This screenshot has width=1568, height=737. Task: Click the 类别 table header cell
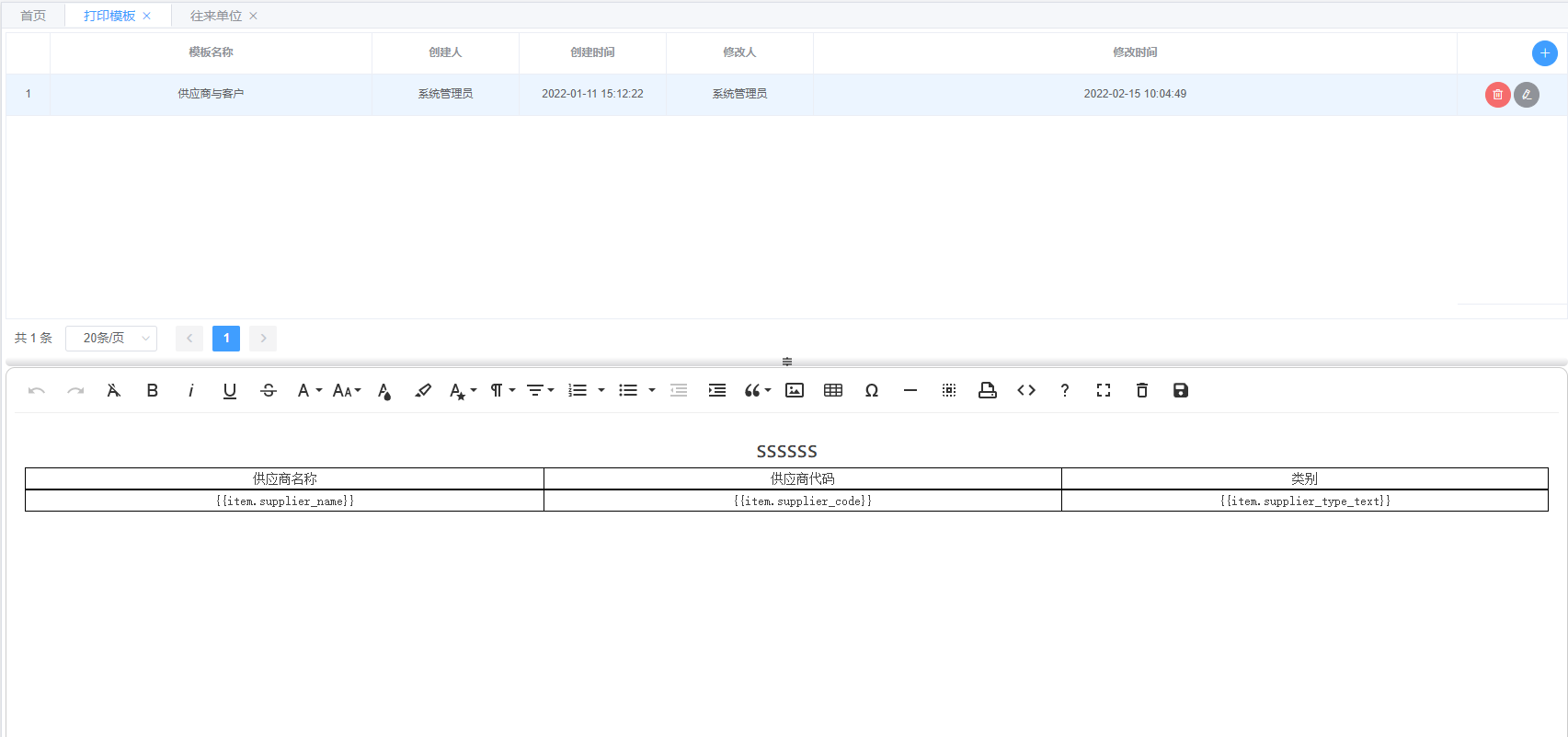[x=1305, y=478]
